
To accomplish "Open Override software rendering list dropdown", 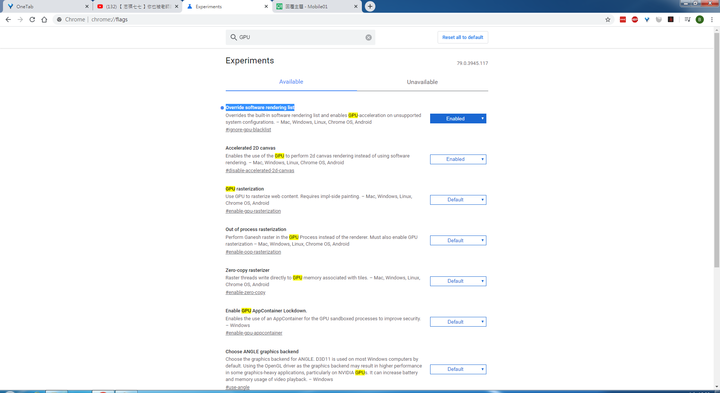I will coord(458,118).
